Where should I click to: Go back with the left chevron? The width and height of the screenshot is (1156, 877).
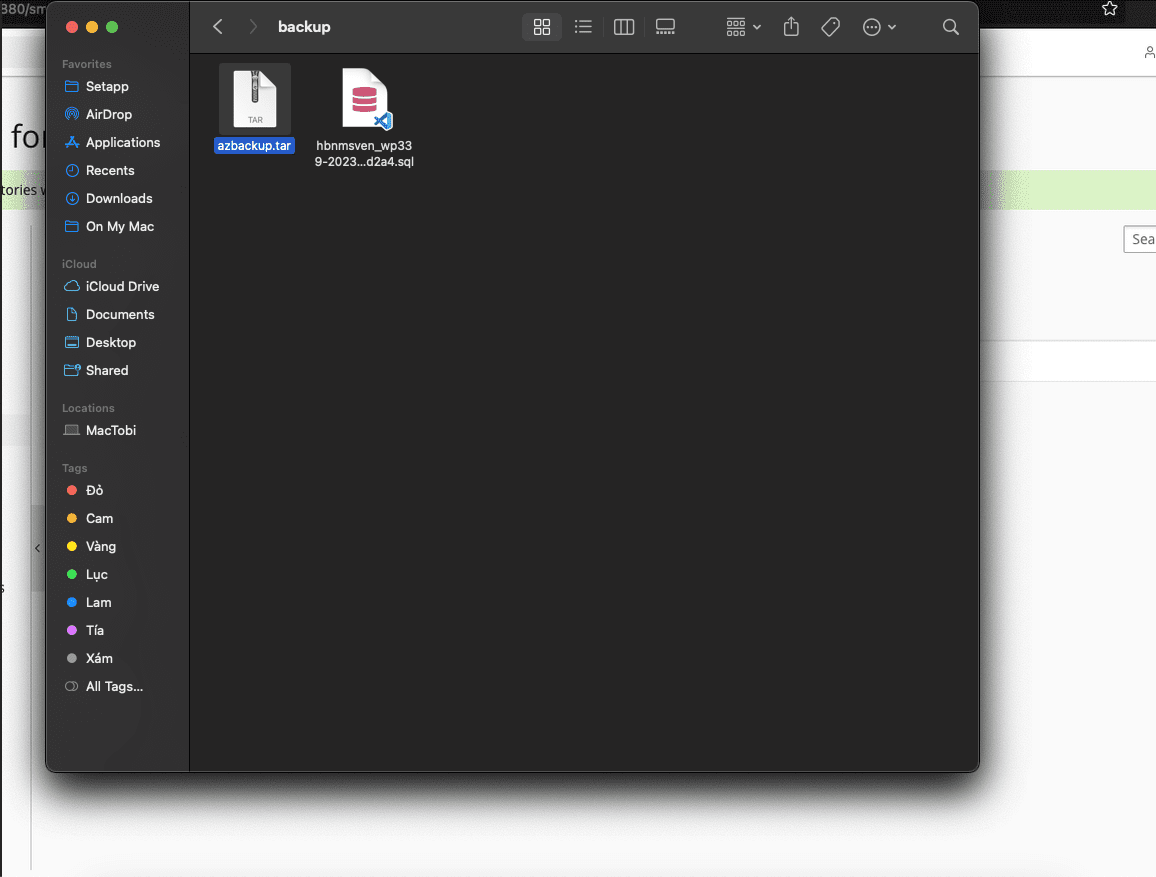[x=218, y=28]
